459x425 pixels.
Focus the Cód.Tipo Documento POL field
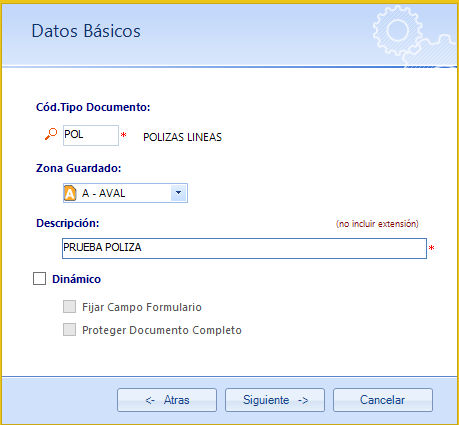coord(91,135)
